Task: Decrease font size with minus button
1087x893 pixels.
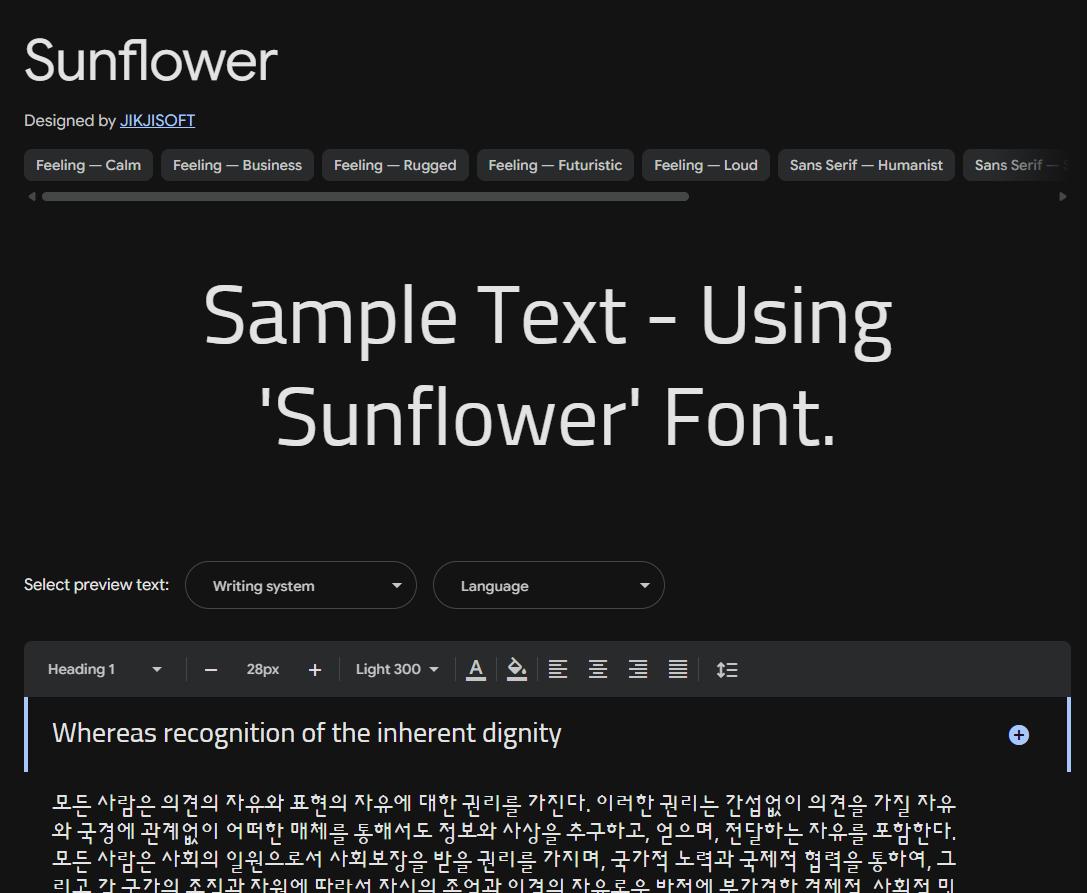Action: click(211, 670)
